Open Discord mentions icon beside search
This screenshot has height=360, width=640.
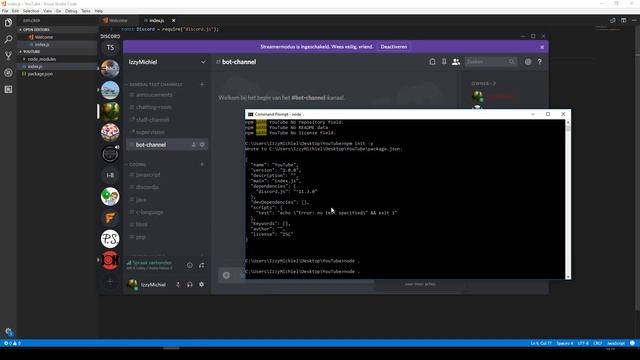pyautogui.click(x=528, y=62)
